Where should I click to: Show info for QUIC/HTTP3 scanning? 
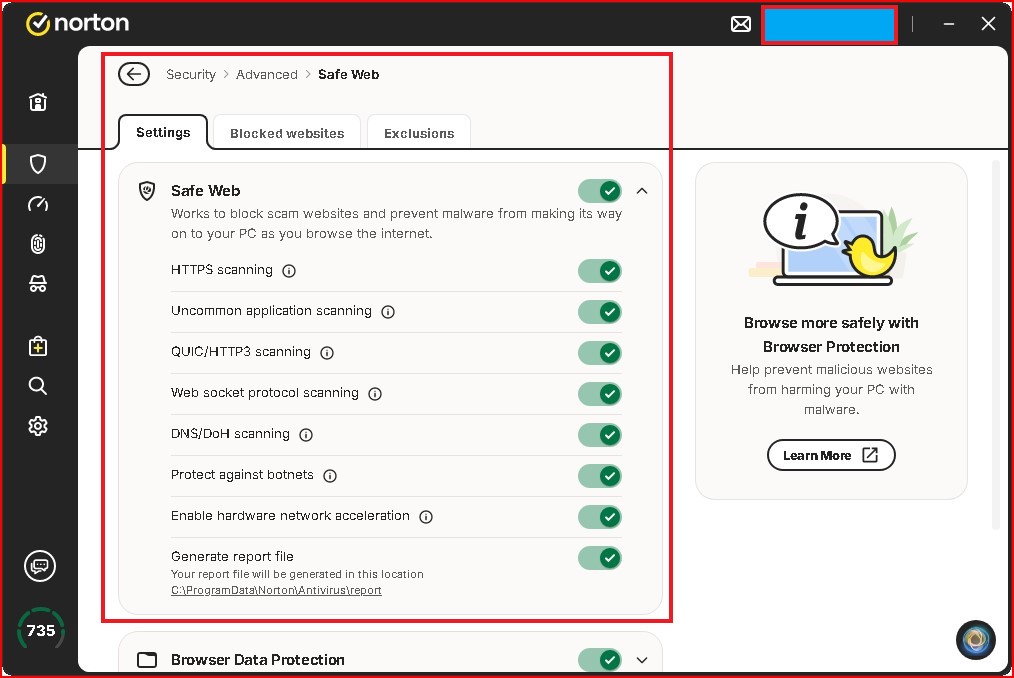point(327,353)
